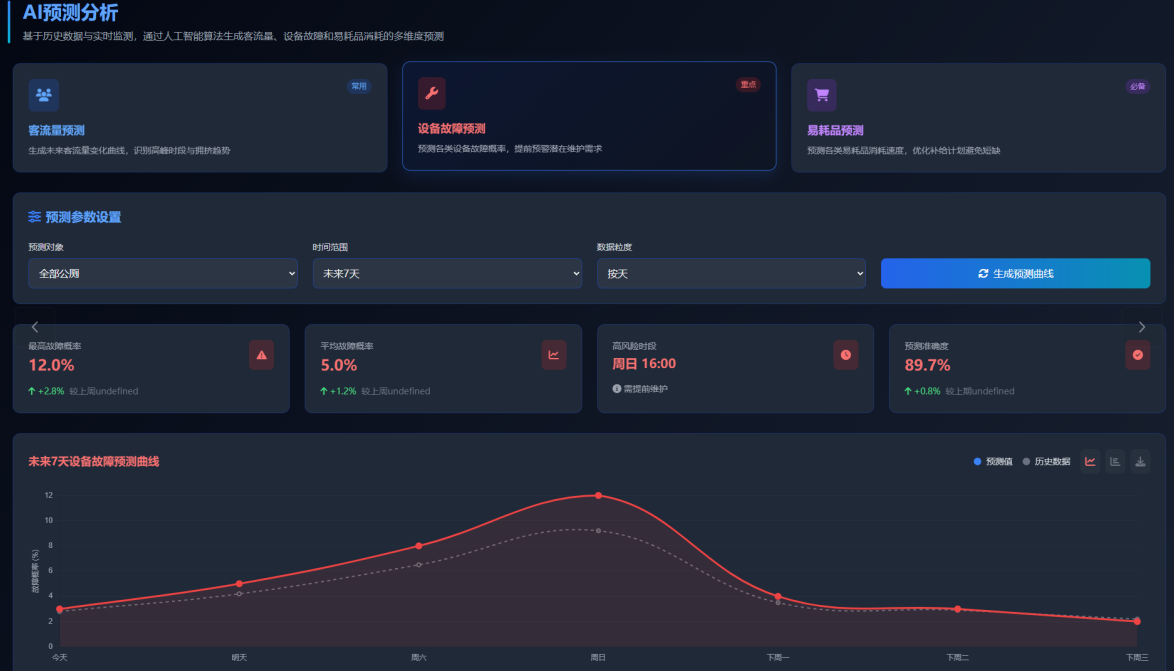Open the 时间范围 dropdown showing 未来7天
The width and height of the screenshot is (1174, 671).
pyautogui.click(x=447, y=273)
